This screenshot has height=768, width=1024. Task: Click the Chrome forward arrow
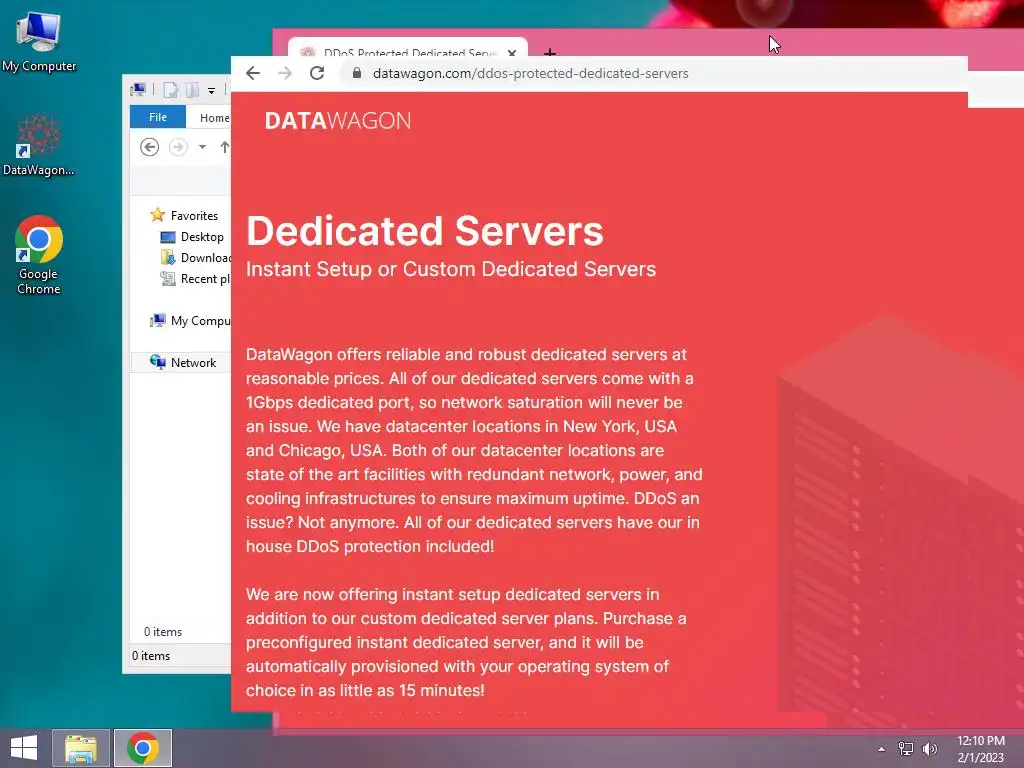point(285,73)
